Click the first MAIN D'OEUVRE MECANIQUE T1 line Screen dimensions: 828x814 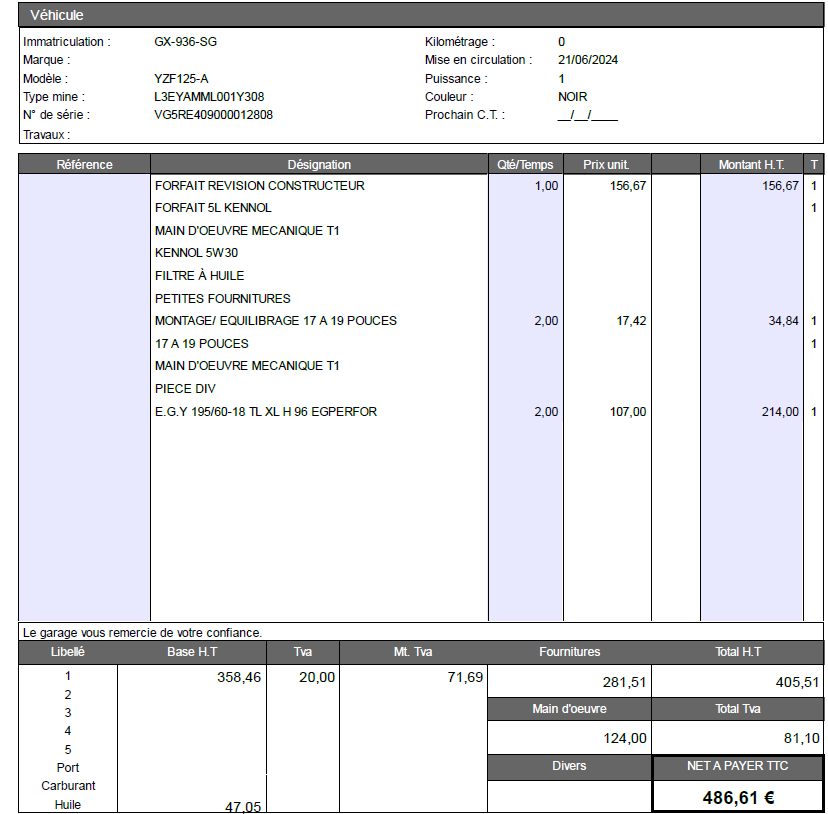pyautogui.click(x=247, y=231)
